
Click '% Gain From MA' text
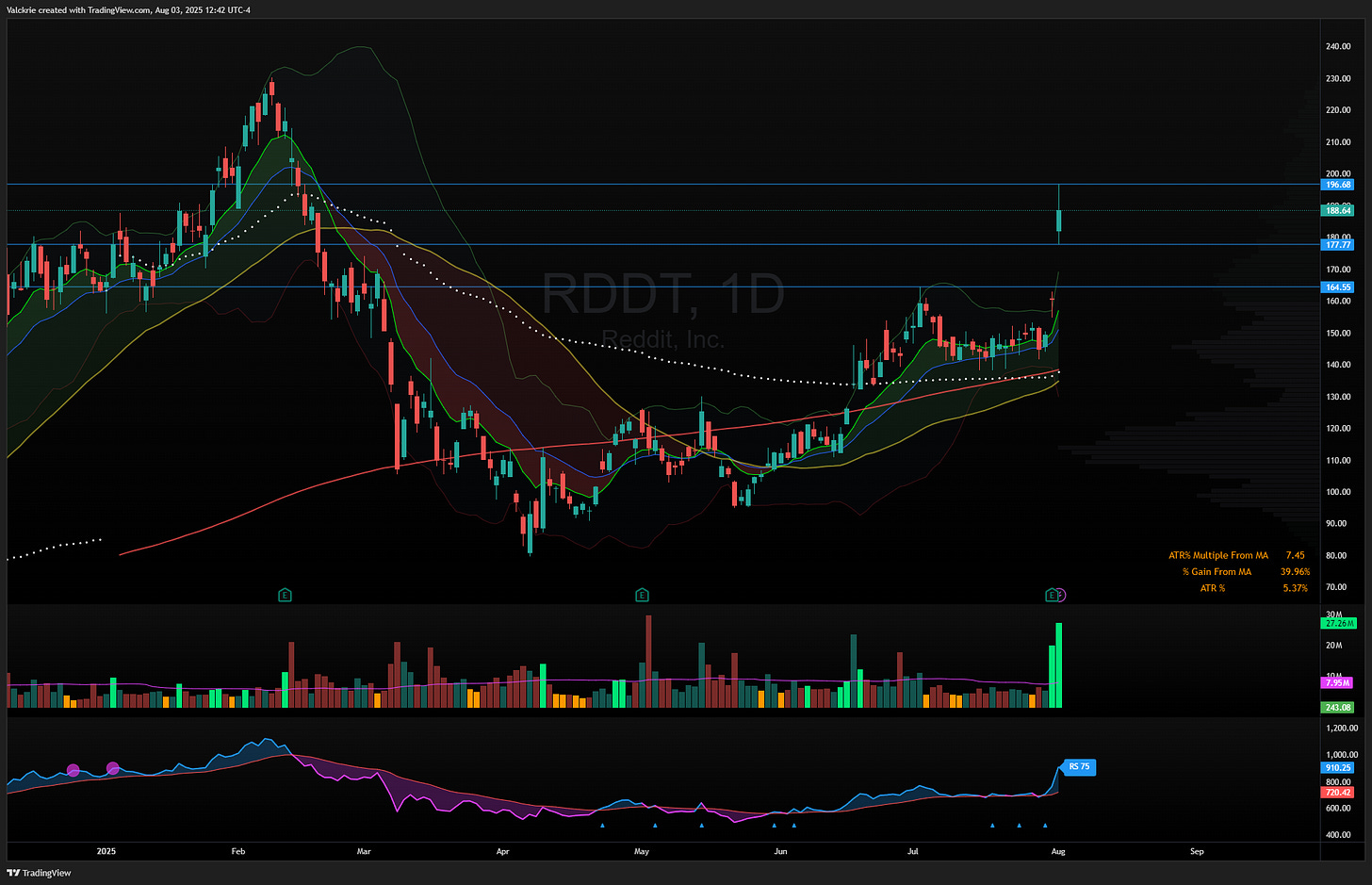pos(1217,572)
